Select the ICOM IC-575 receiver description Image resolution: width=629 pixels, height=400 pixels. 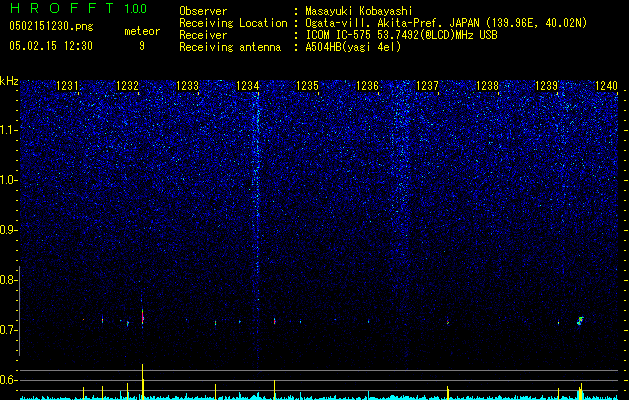(401, 35)
